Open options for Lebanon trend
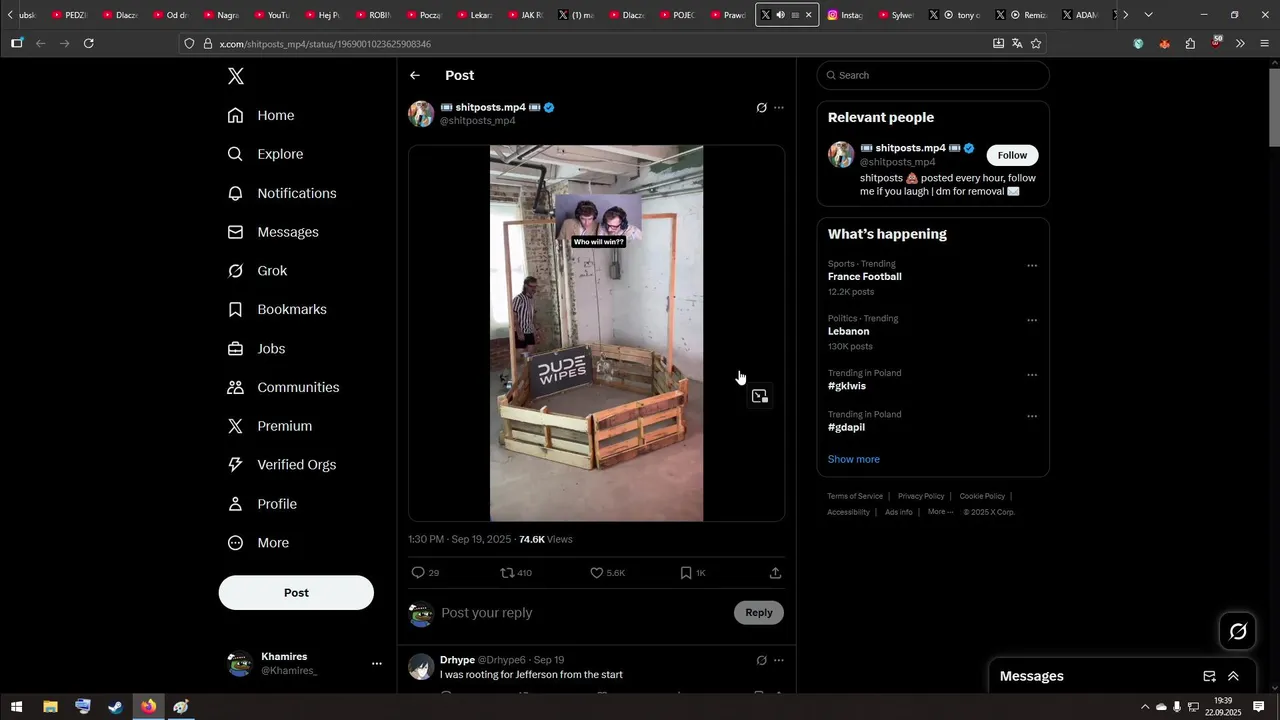Screen dimensions: 1280x720 point(1032,321)
